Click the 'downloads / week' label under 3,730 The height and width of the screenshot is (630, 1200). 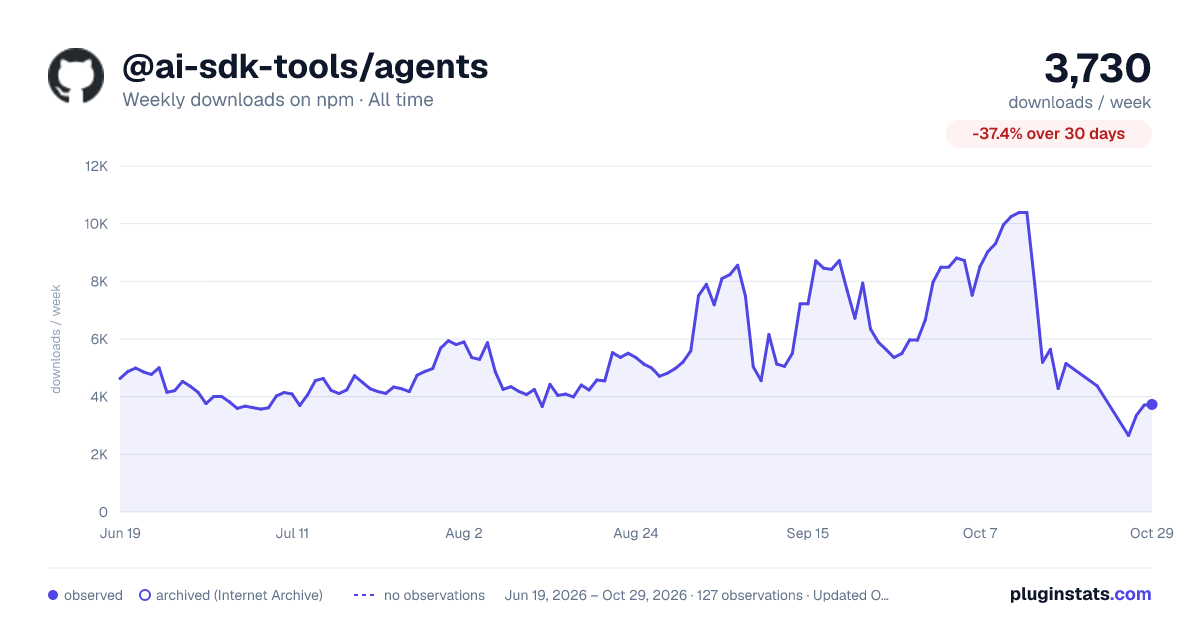[1080, 102]
